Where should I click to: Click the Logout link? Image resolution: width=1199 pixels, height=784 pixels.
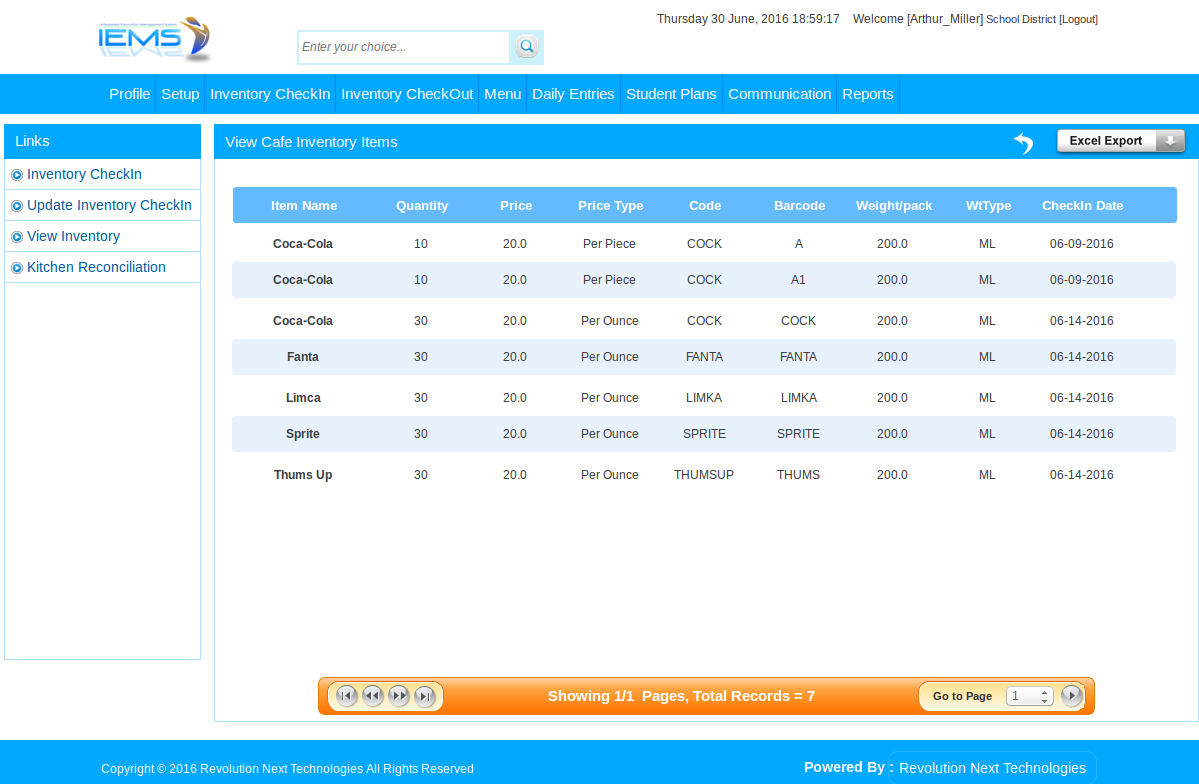(1078, 19)
